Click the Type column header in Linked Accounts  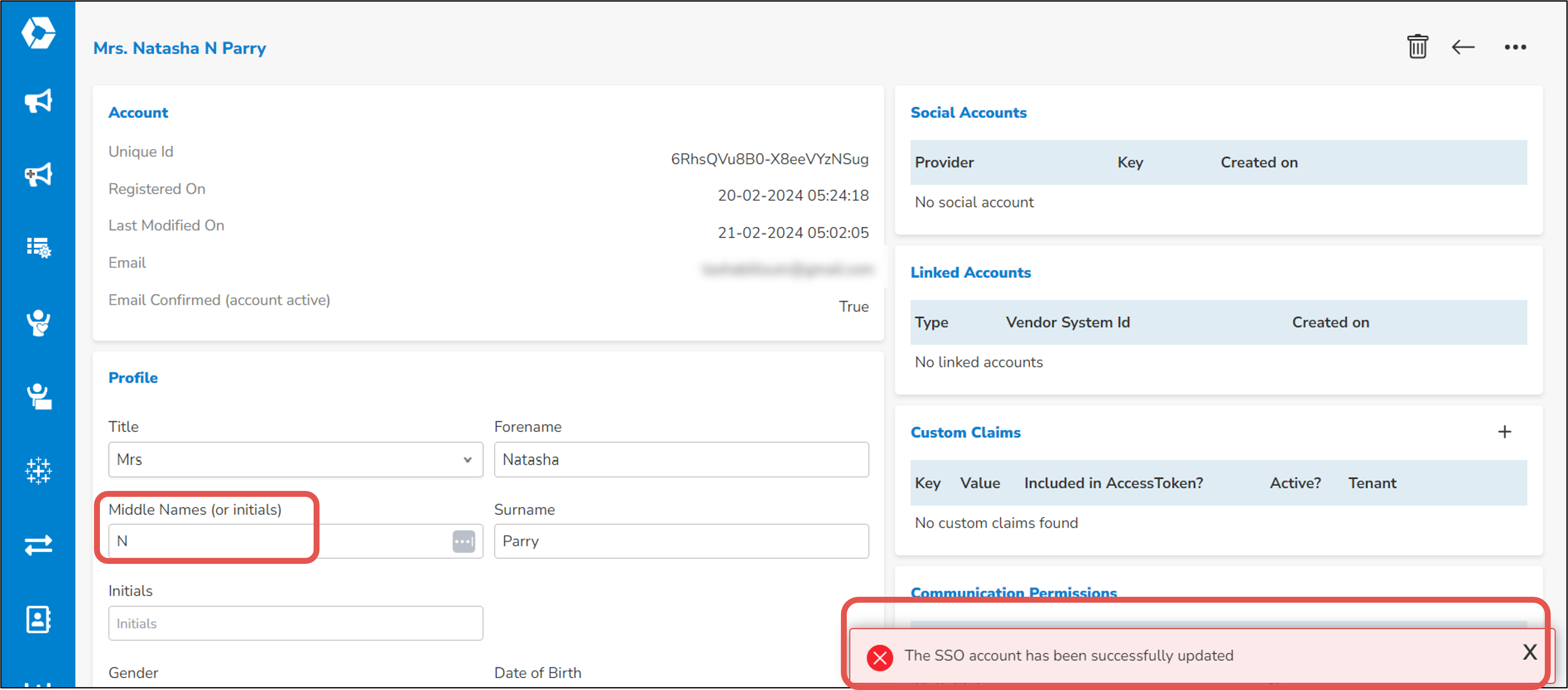click(931, 322)
